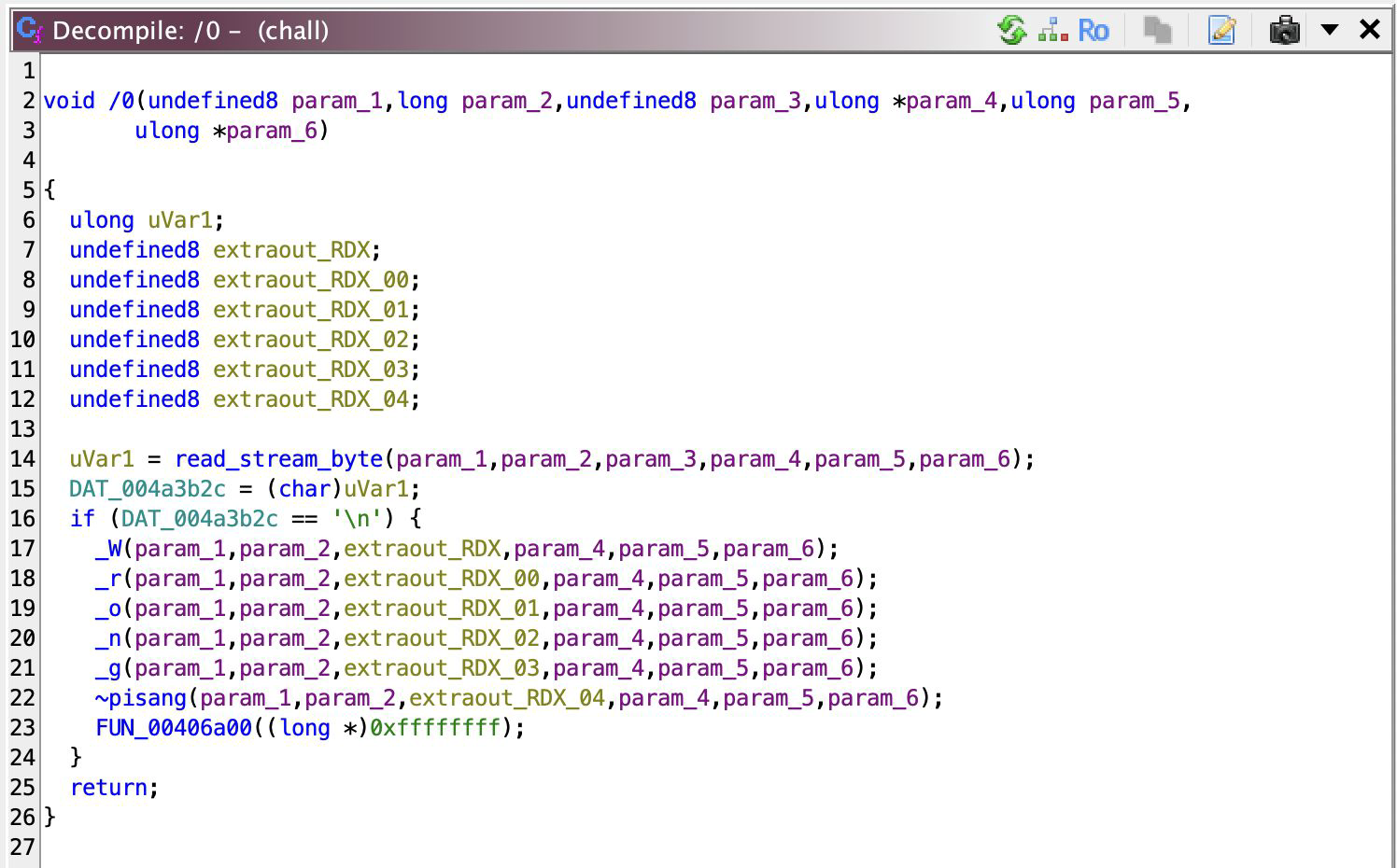1397x868 pixels.
Task: Click the _g function call
Action: pyautogui.click(x=108, y=668)
